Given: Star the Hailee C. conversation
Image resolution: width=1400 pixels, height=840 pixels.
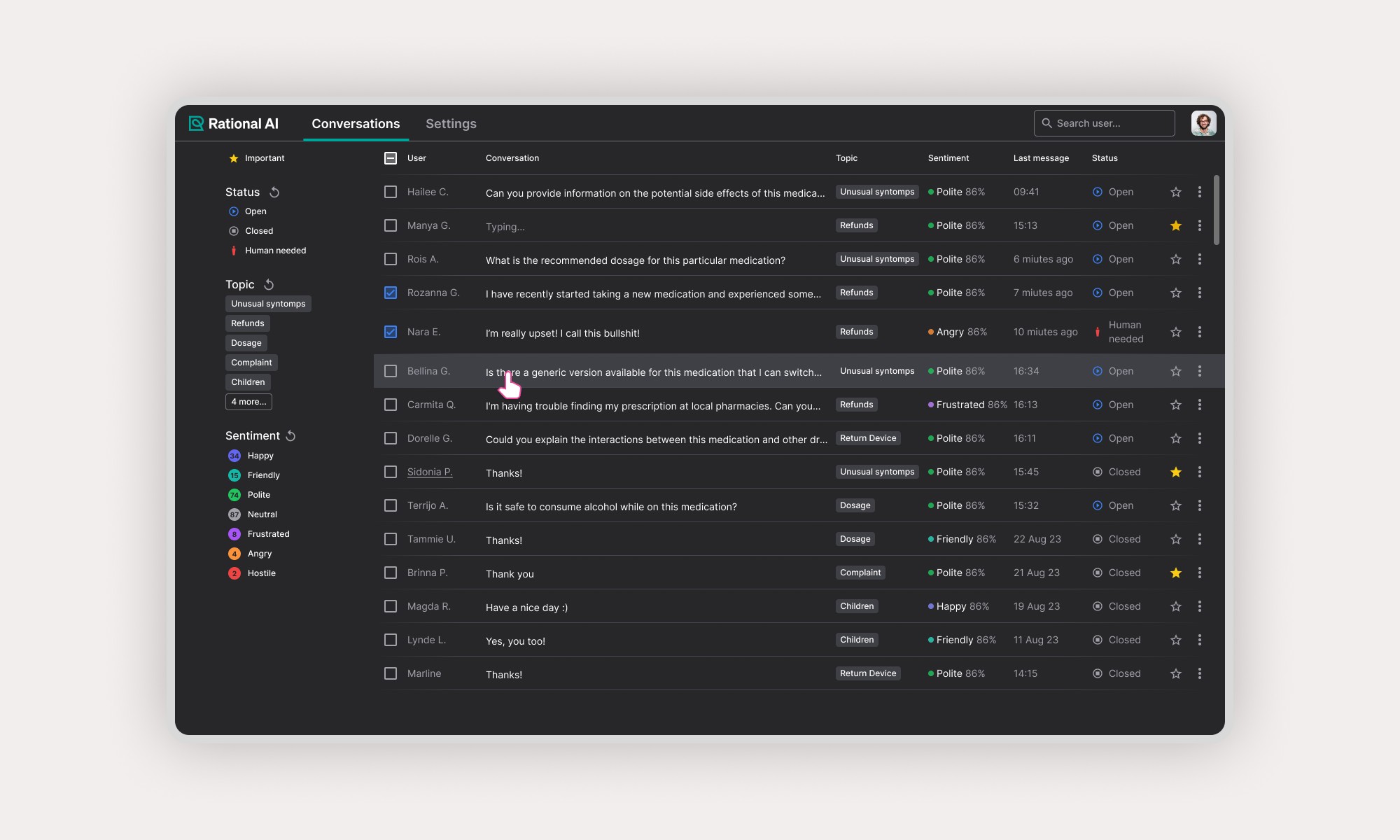Looking at the screenshot, I should coord(1176,192).
